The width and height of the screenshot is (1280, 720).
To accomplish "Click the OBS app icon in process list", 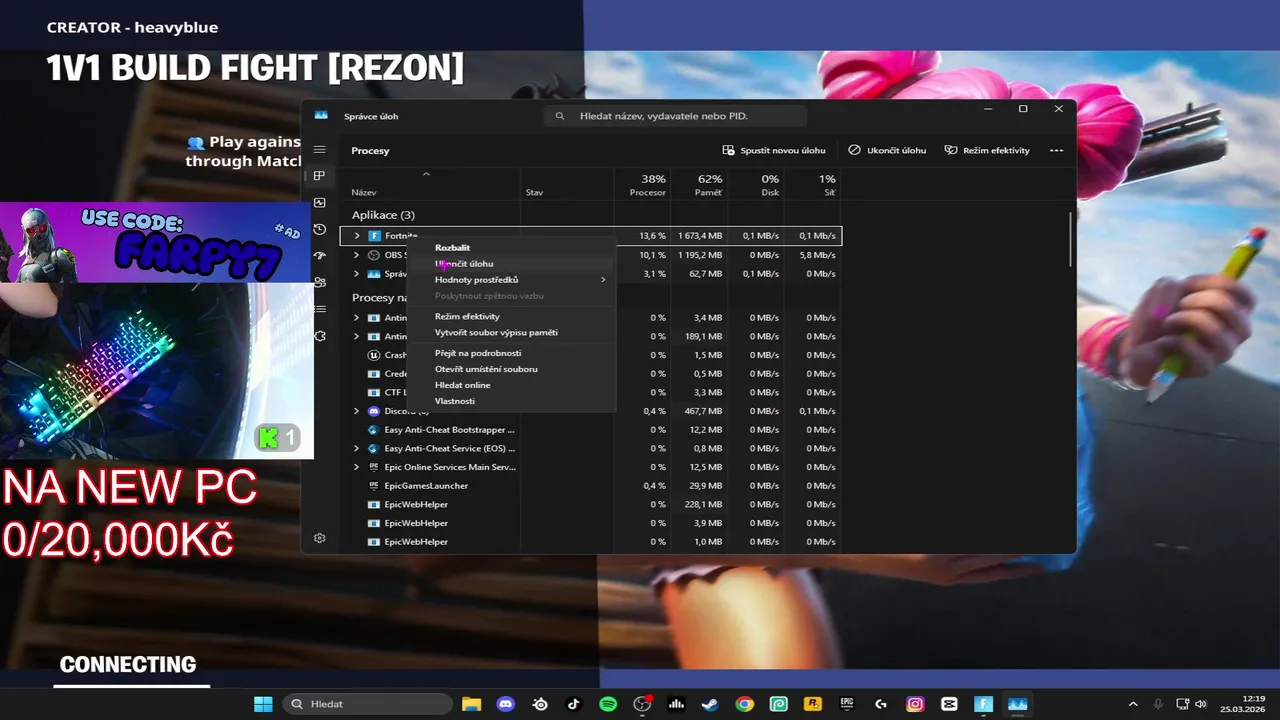I will 374,255.
